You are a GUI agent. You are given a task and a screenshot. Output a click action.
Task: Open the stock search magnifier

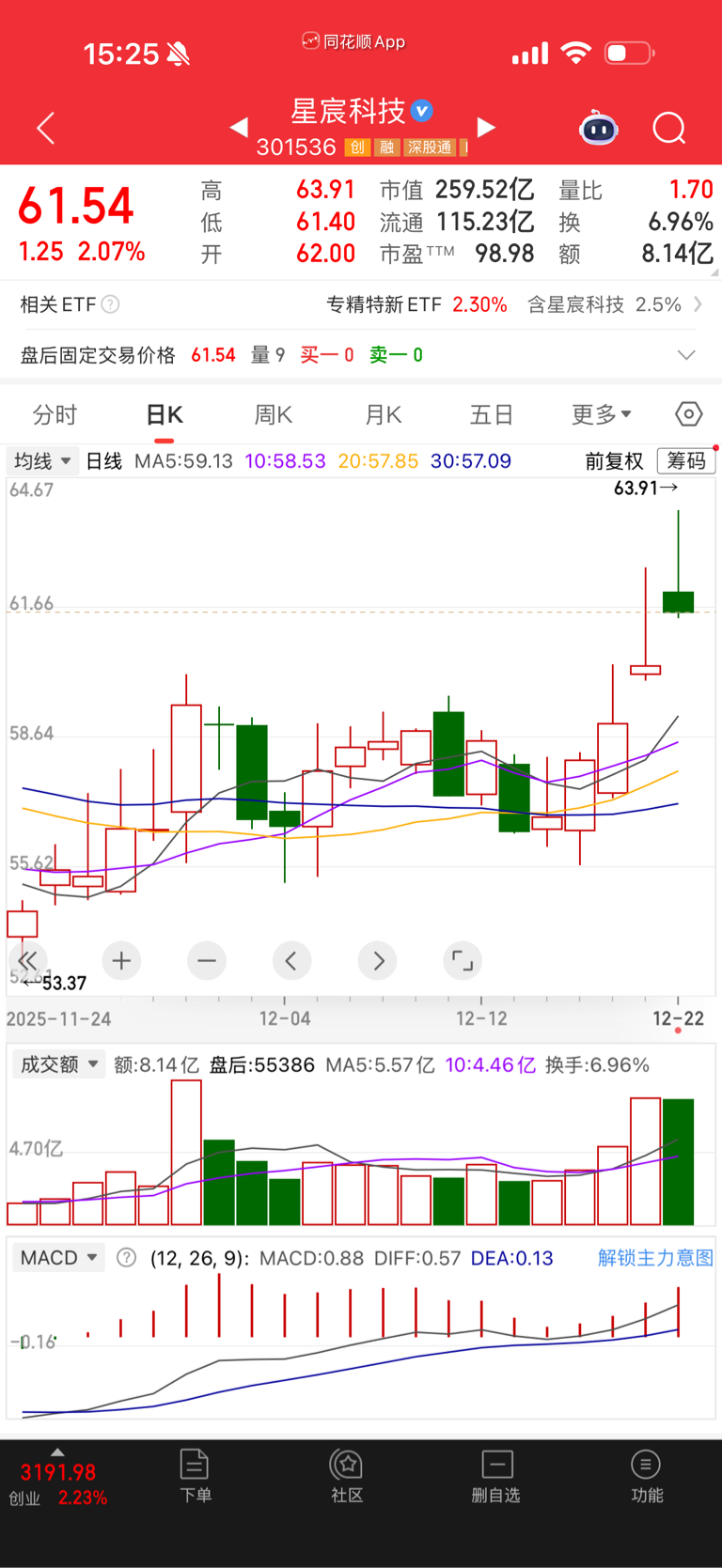[x=669, y=128]
